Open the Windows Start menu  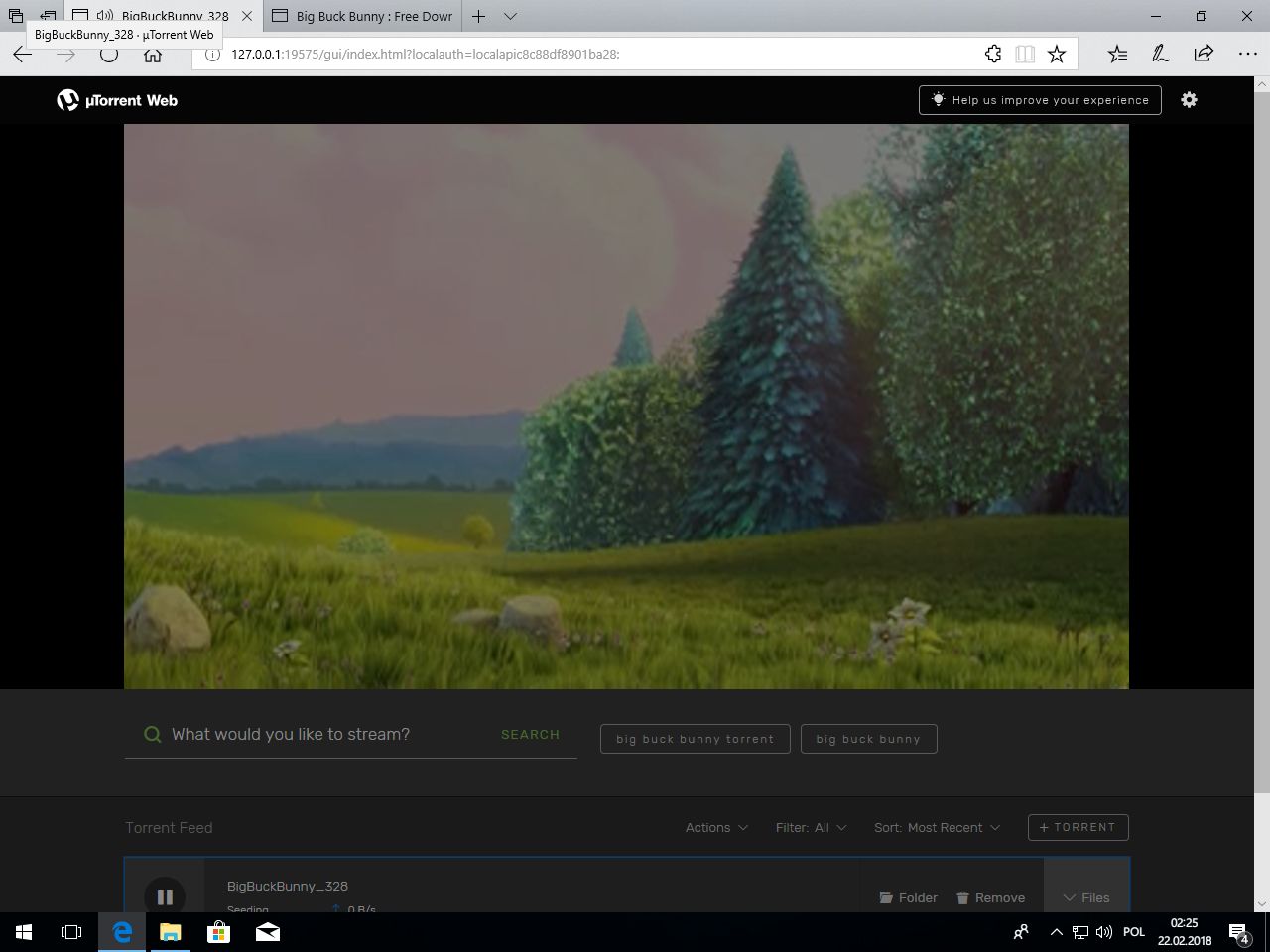coord(24,932)
